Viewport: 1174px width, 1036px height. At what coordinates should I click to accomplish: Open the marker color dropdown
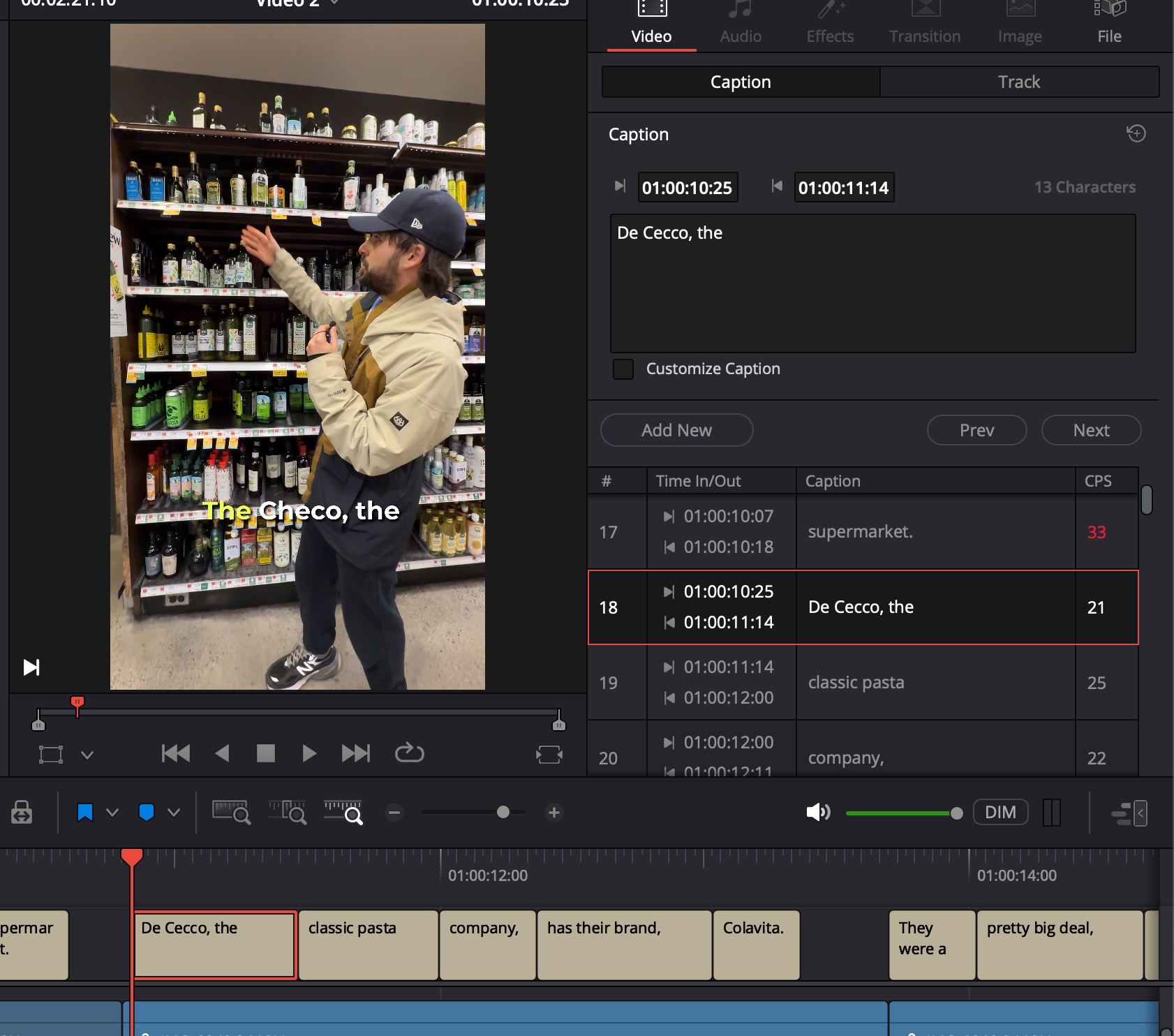174,813
